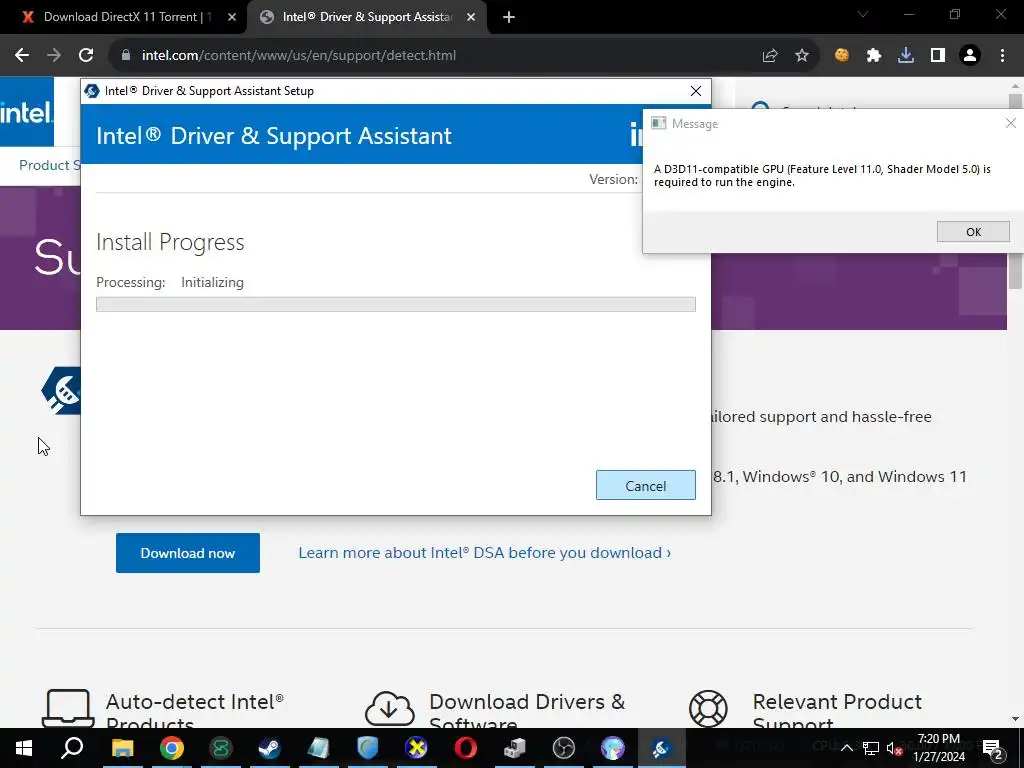Viewport: 1024px width, 768px height.
Task: Open Opera browser from taskbar
Action: [x=466, y=748]
